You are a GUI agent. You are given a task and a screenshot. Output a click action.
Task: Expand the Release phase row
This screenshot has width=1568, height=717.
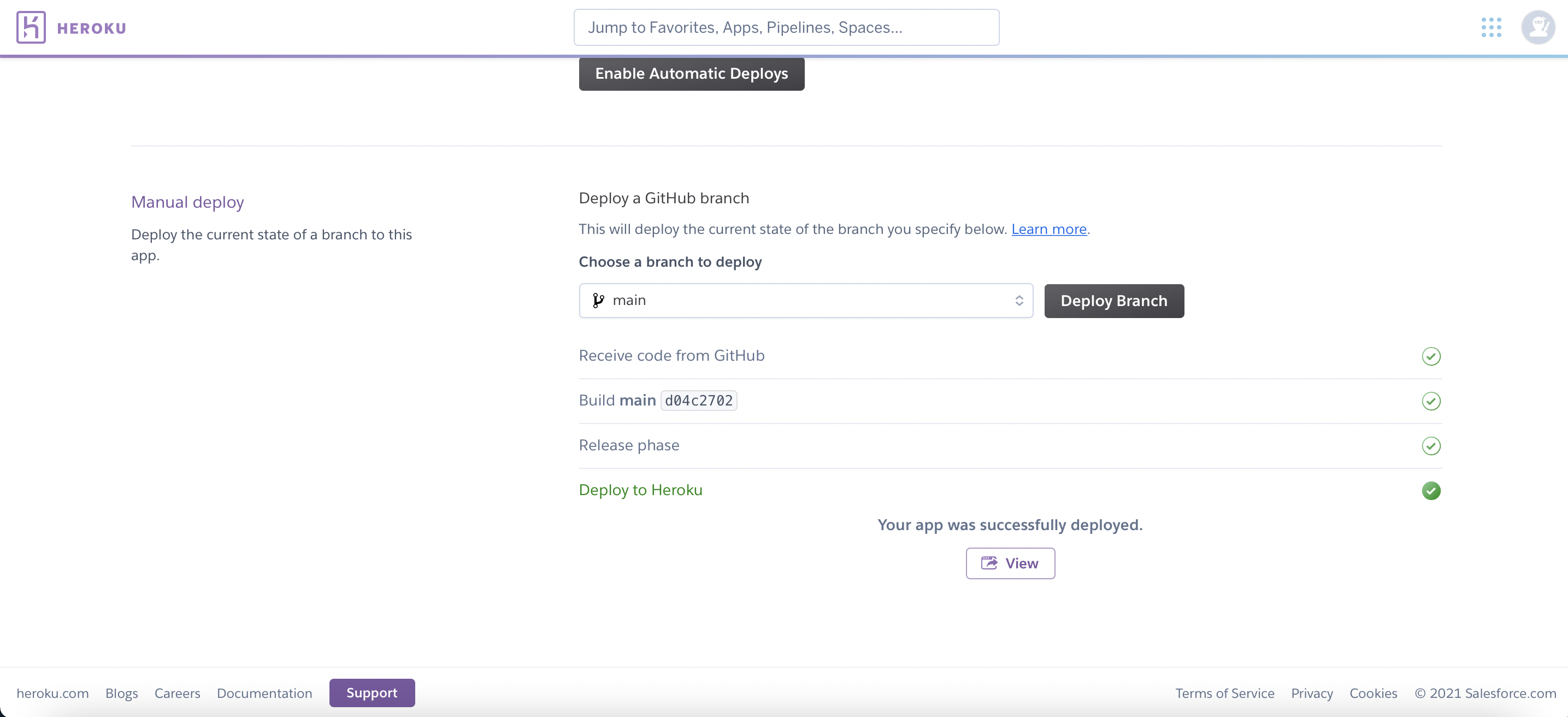[629, 445]
